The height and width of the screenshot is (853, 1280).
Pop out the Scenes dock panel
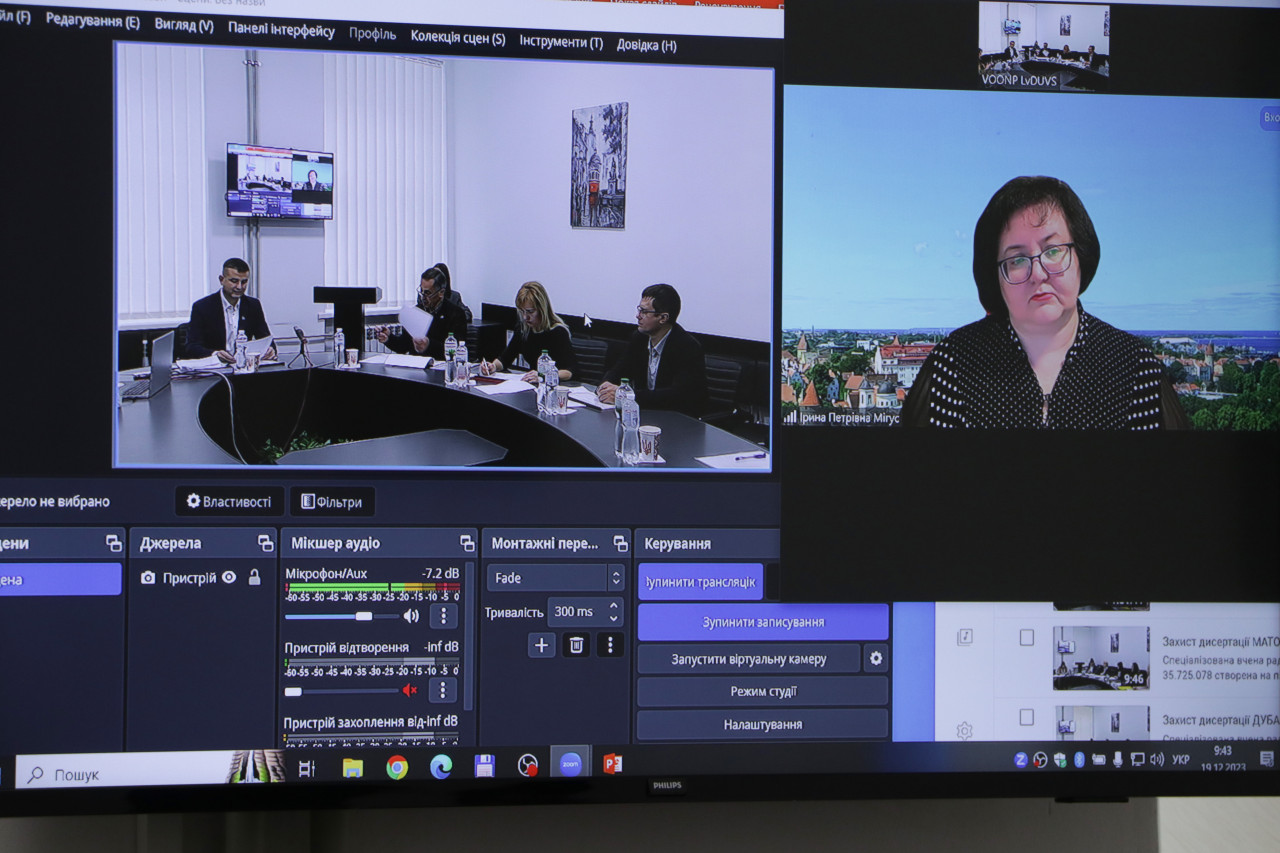point(114,543)
